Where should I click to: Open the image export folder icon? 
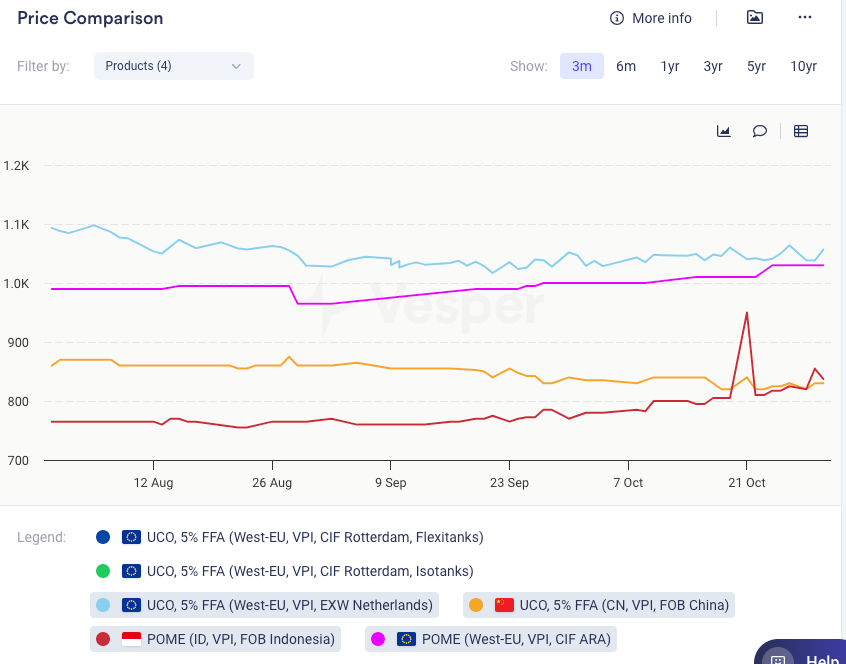coord(755,17)
